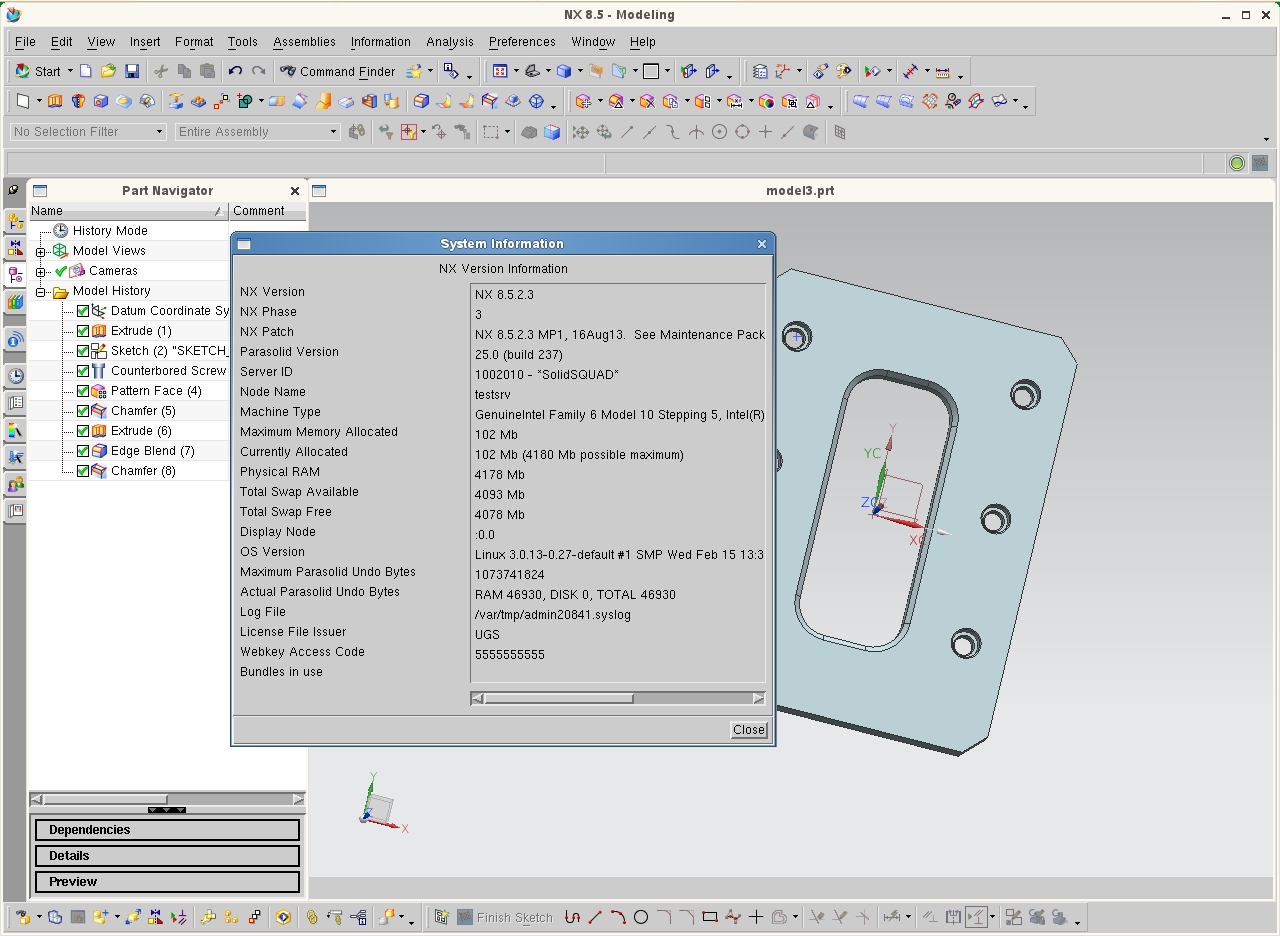Toggle checkbox for Datum Coordinate System
The image size is (1280, 936).
tap(83, 311)
